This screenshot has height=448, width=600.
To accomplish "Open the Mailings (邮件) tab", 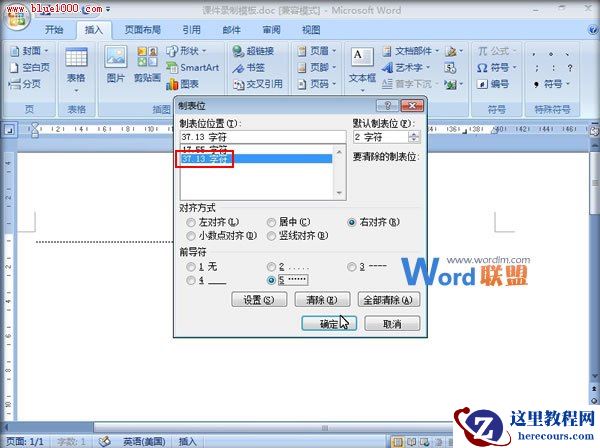I will (232, 30).
